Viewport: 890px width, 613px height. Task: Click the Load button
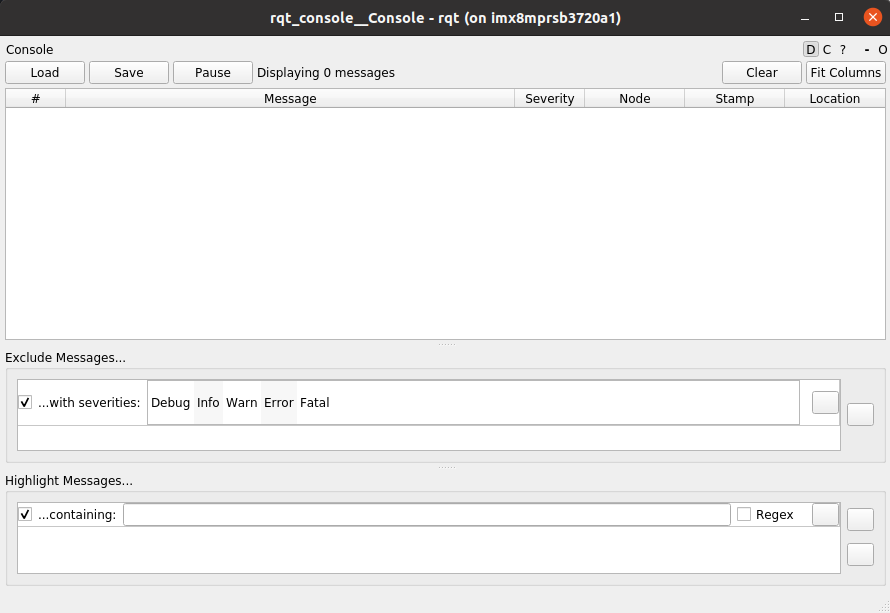tap(44, 72)
